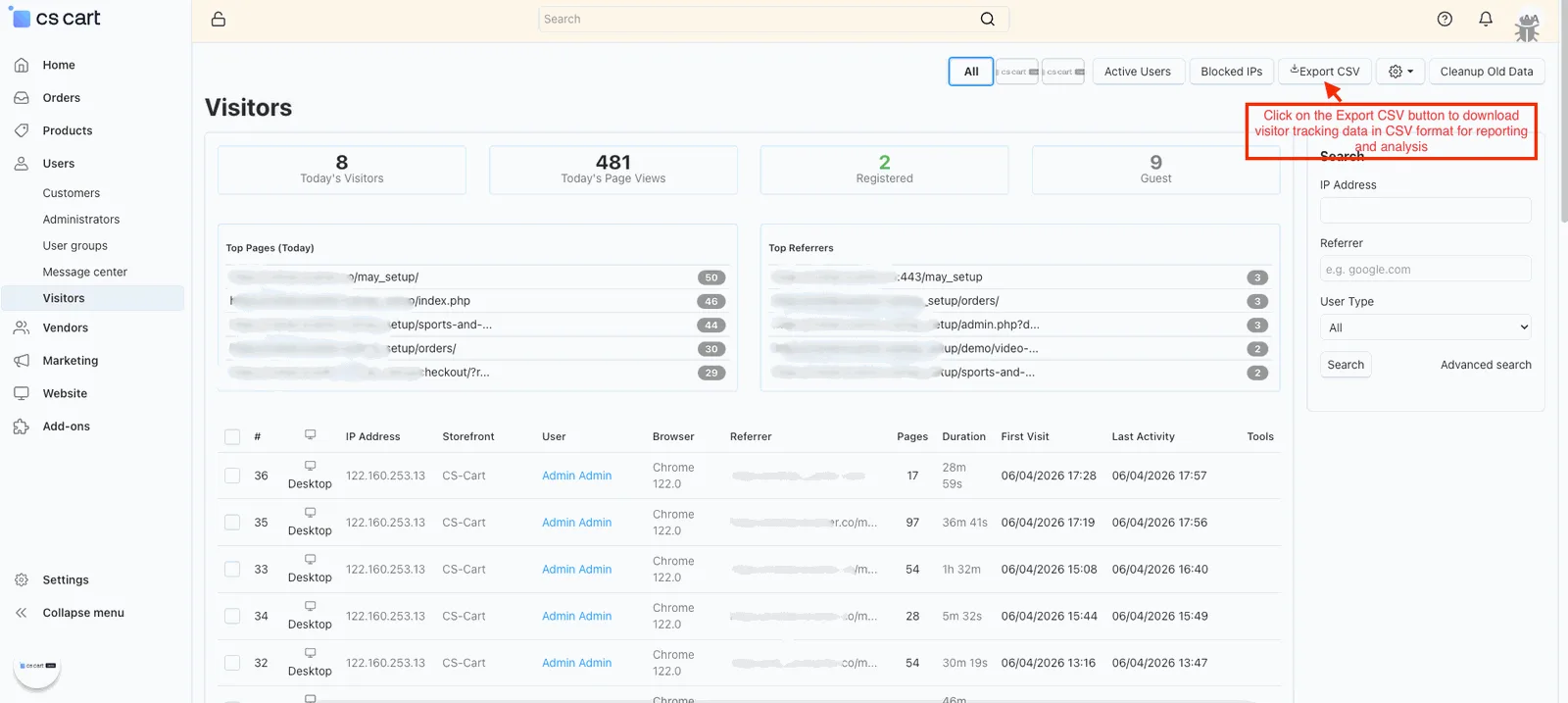Check the row 33 checkbox
This screenshot has height=703, width=1568.
pyautogui.click(x=232, y=570)
